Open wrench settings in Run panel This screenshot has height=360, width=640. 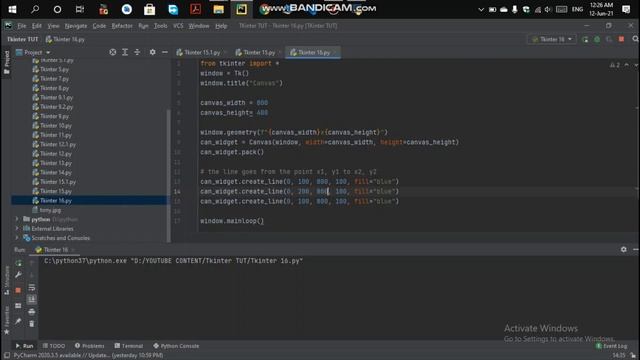pyautogui.click(x=18, y=275)
